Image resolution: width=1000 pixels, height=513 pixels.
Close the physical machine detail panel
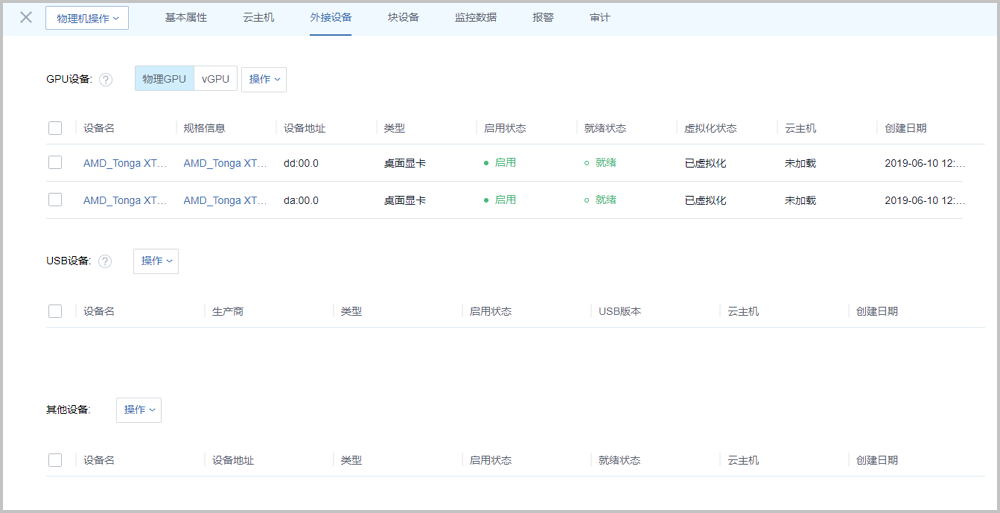tap(26, 17)
